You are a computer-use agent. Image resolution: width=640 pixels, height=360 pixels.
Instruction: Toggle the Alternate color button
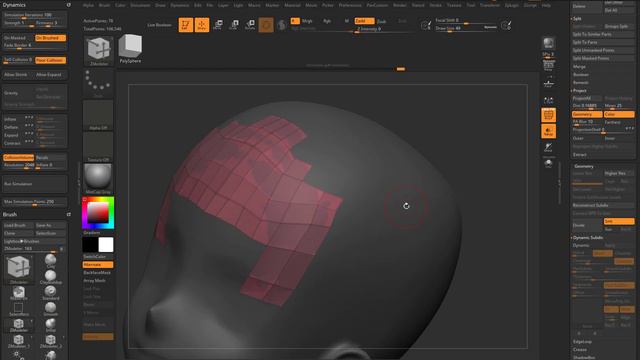tap(98, 265)
